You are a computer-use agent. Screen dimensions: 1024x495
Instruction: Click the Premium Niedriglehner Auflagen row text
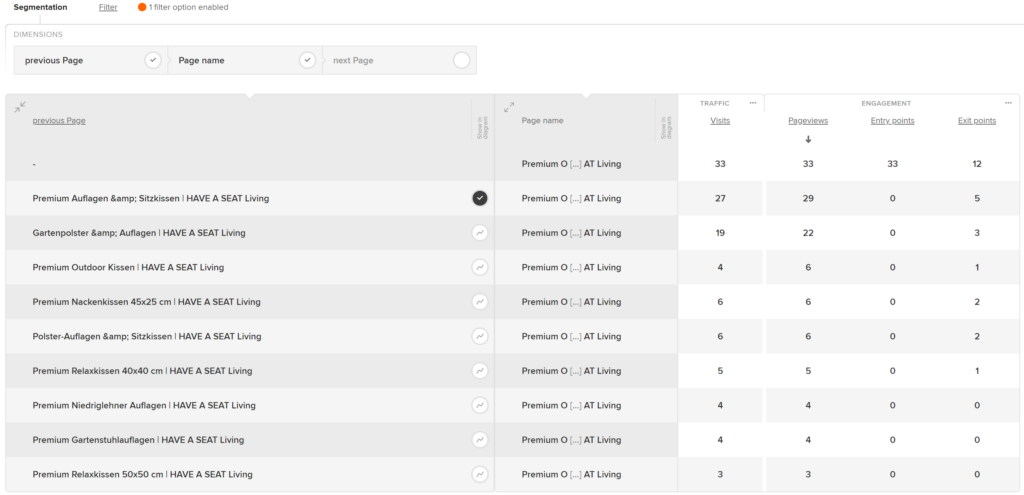[x=144, y=406]
